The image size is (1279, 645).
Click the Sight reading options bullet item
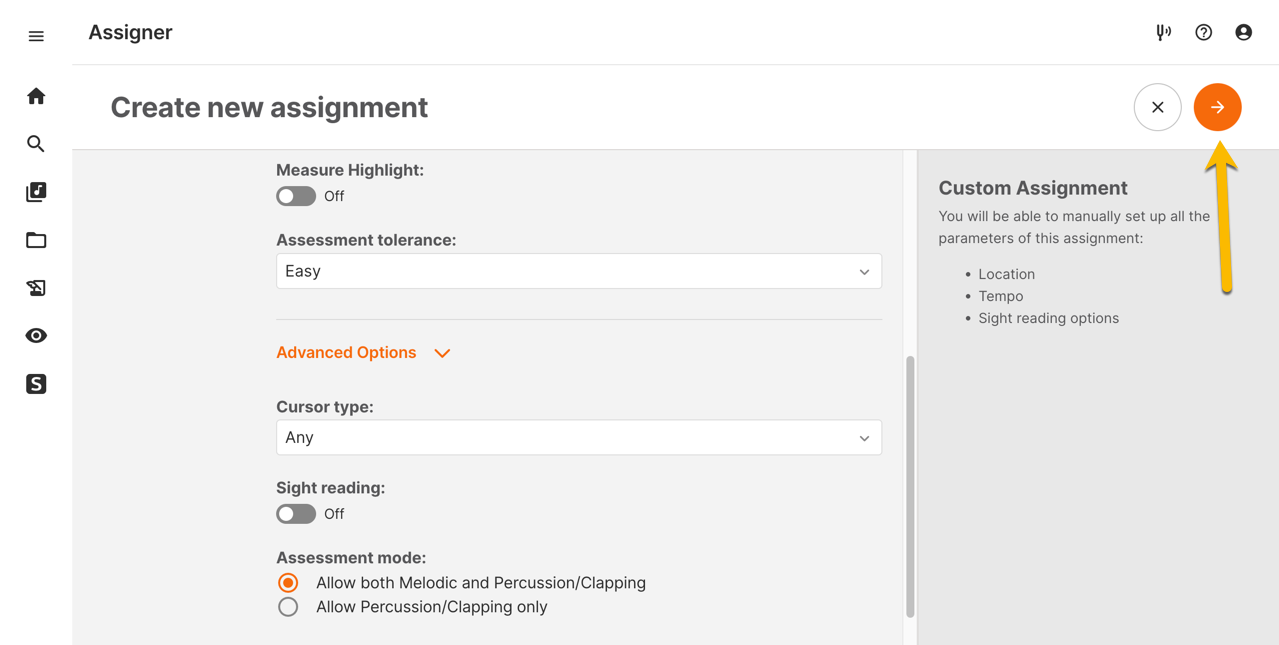click(1049, 318)
